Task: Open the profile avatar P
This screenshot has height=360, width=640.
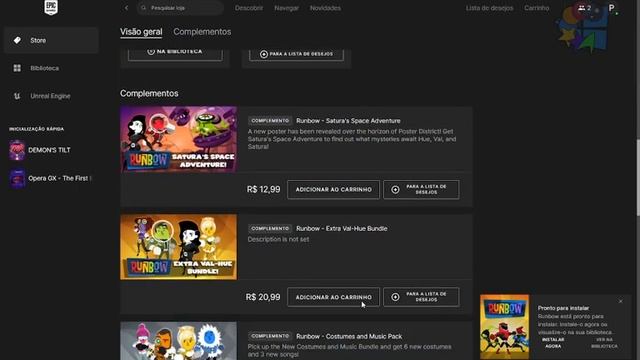Action: 611,8
